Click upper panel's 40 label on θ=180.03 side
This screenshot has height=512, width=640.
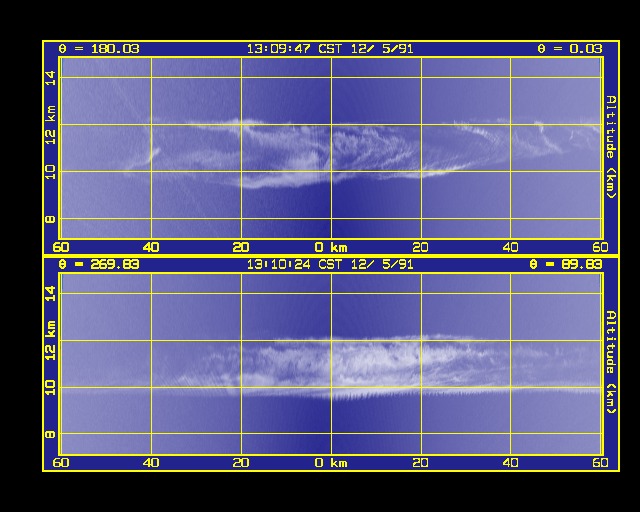click(x=151, y=247)
